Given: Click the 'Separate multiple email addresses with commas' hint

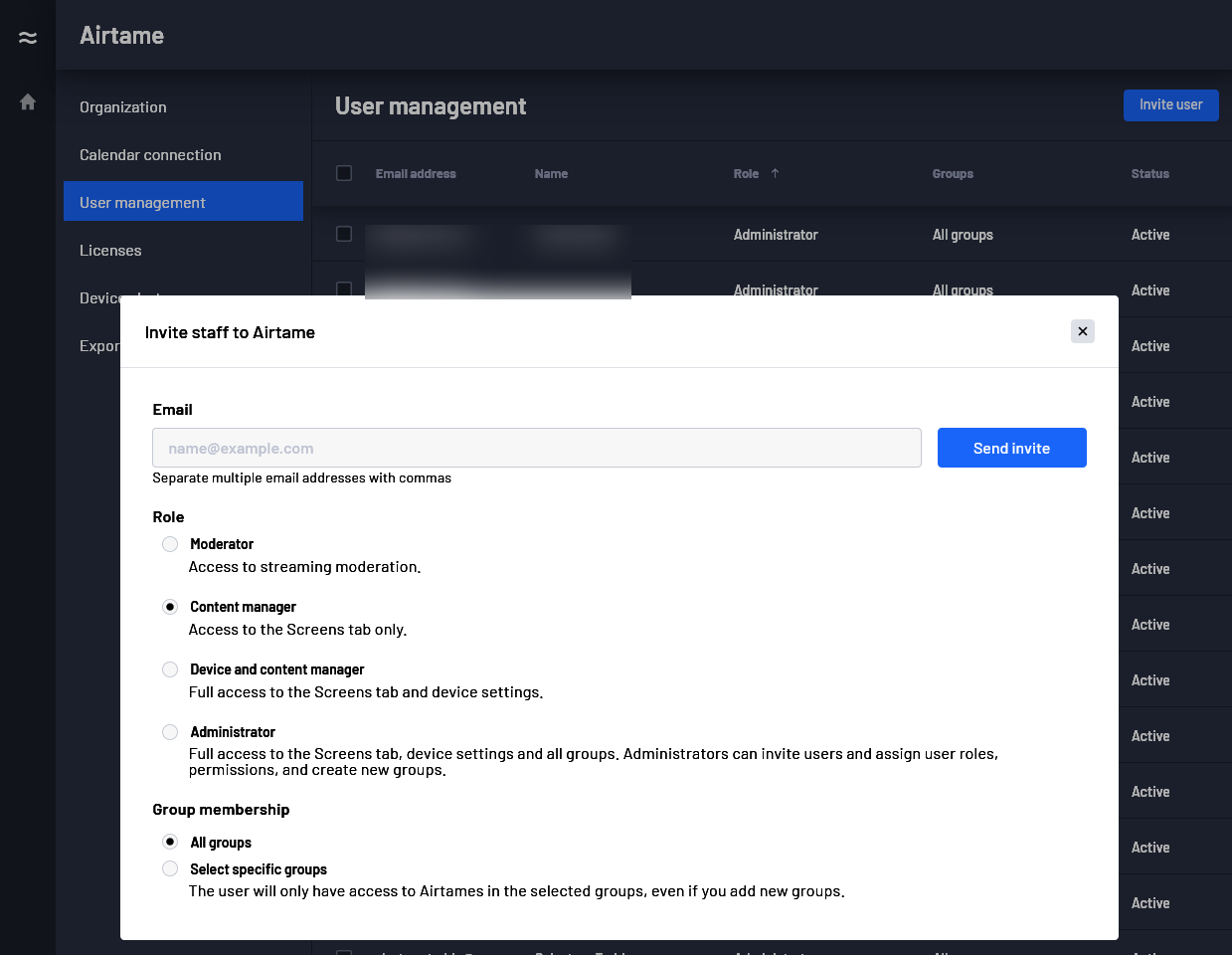Looking at the screenshot, I should point(301,478).
